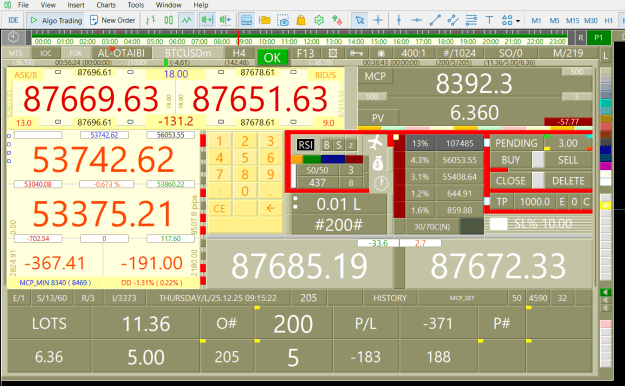This screenshot has height=386, width=625.
Task: Click the backspace arrow on the keypad
Action: [x=270, y=208]
